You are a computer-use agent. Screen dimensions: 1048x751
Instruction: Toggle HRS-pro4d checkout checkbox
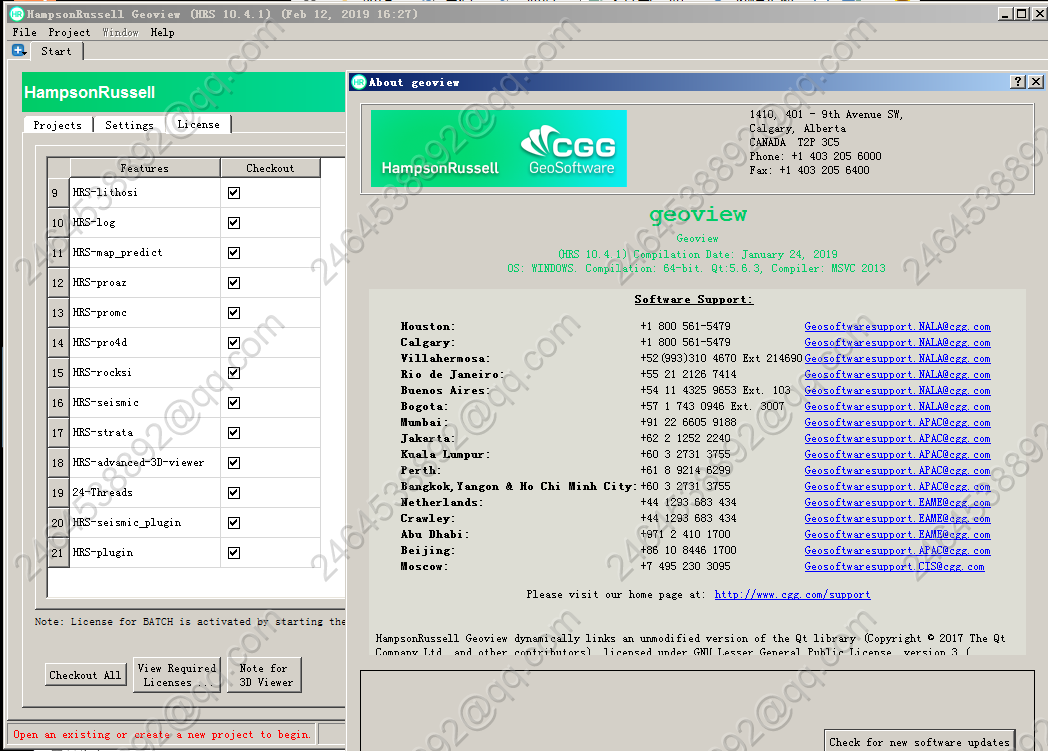pos(234,343)
